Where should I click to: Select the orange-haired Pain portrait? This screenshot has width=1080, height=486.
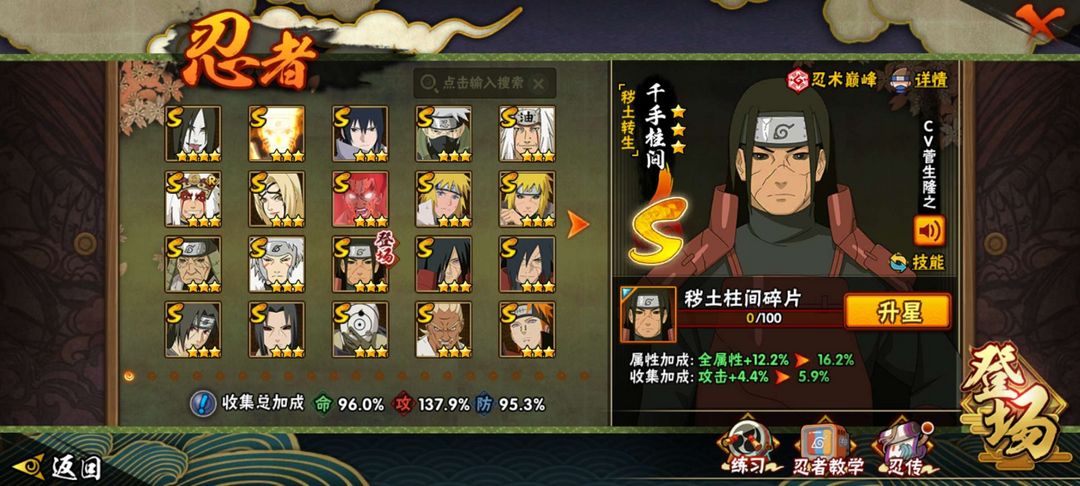[527, 329]
